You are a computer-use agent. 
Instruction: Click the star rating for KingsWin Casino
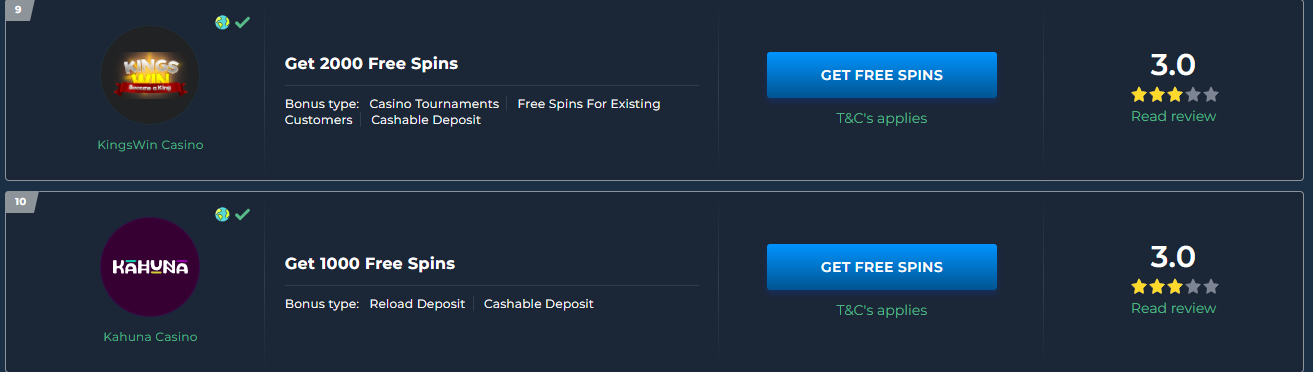(x=1174, y=95)
